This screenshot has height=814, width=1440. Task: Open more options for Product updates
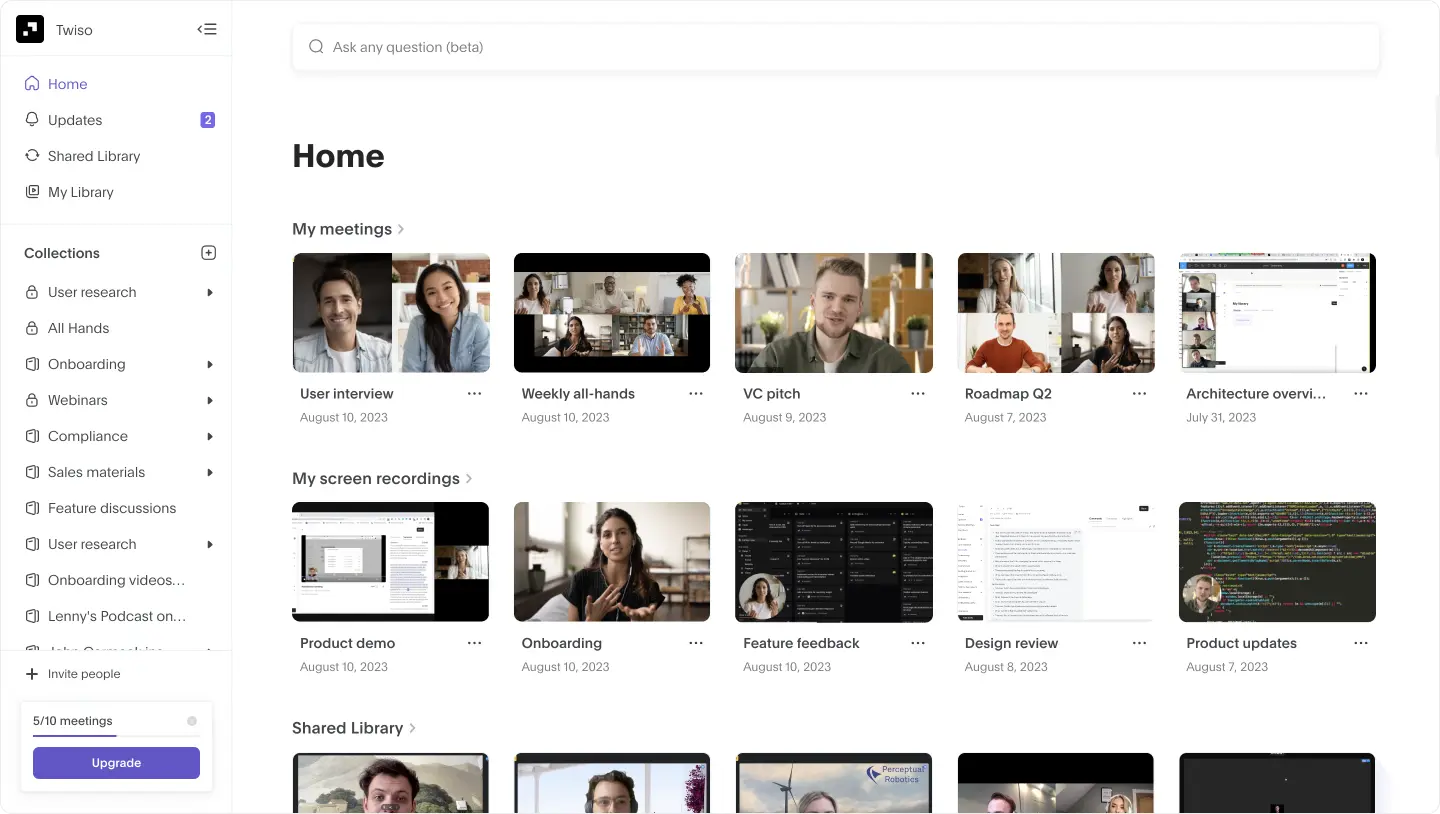pyautogui.click(x=1361, y=643)
